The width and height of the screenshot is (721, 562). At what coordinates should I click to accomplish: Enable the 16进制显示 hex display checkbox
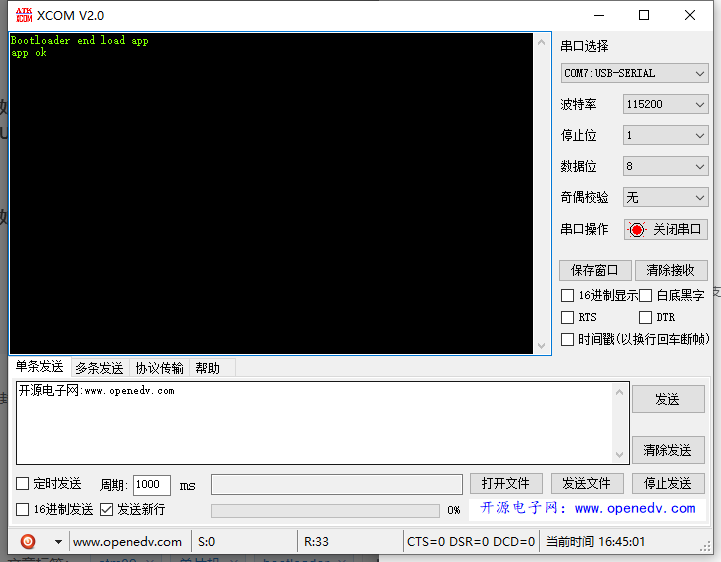pos(567,295)
